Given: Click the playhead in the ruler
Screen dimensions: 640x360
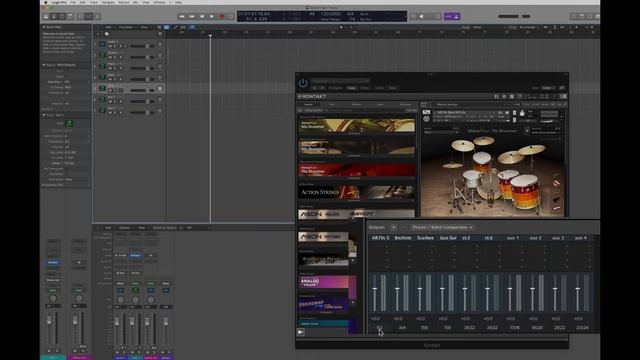Looking at the screenshot, I should click(x=210, y=36).
